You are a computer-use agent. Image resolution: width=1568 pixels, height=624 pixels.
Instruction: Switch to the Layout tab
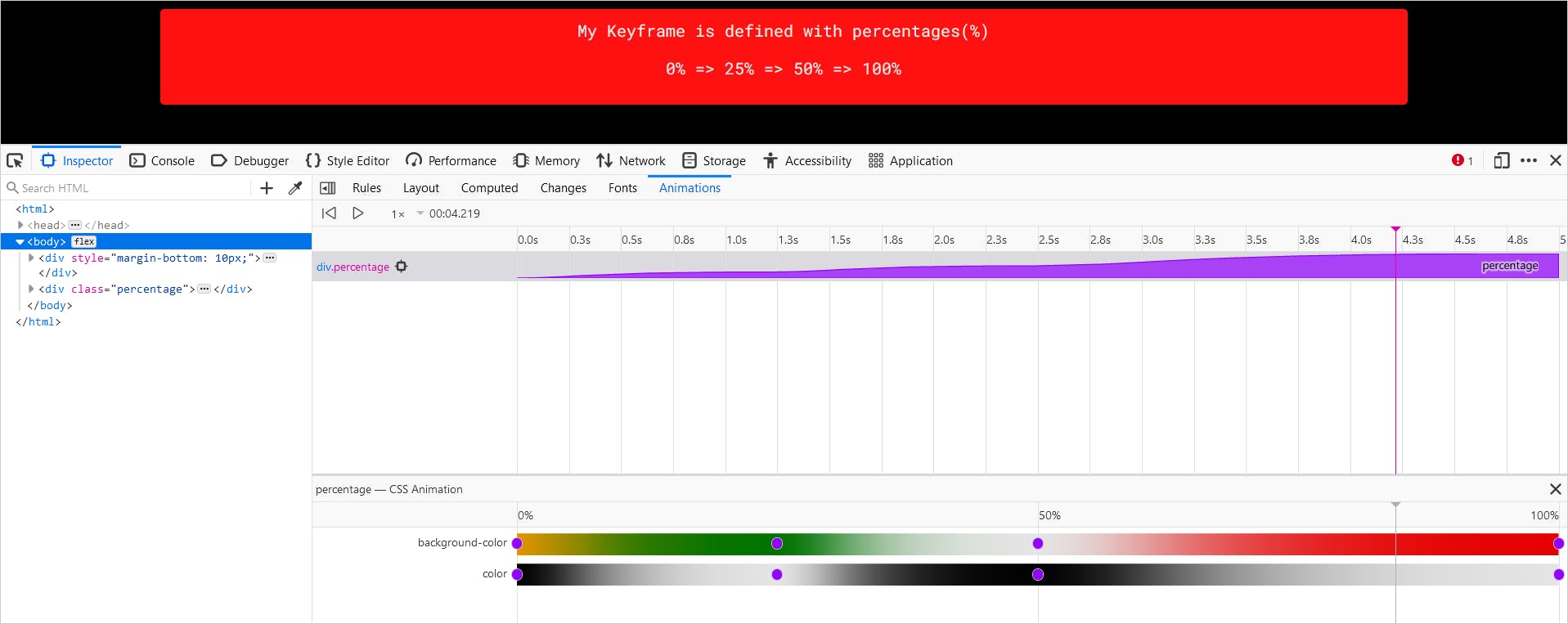[421, 188]
